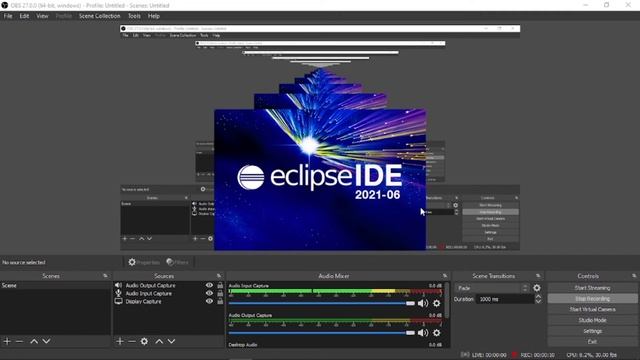Hide Audio Input Capture source with eye

click(209, 293)
